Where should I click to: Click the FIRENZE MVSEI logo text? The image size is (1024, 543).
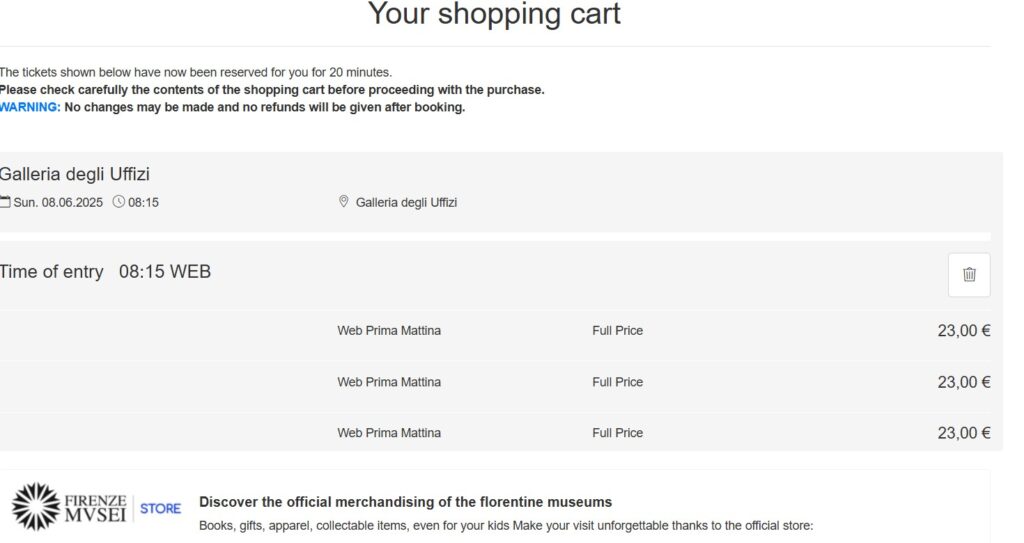click(x=95, y=508)
